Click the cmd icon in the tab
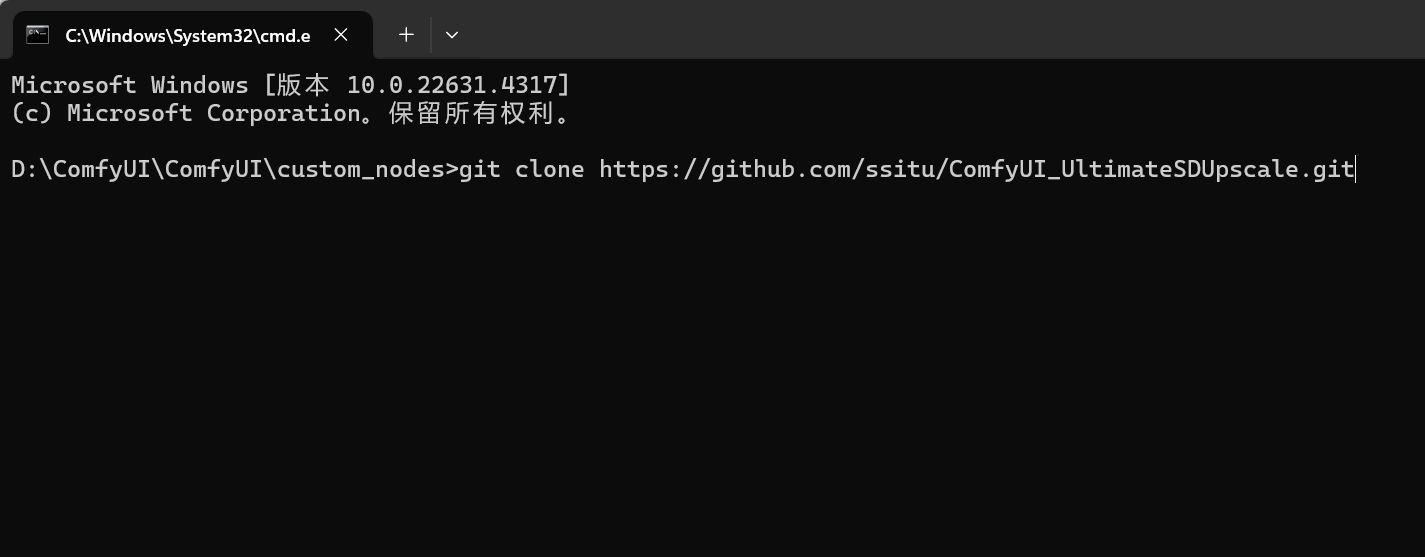The image size is (1425, 557). coord(38,35)
